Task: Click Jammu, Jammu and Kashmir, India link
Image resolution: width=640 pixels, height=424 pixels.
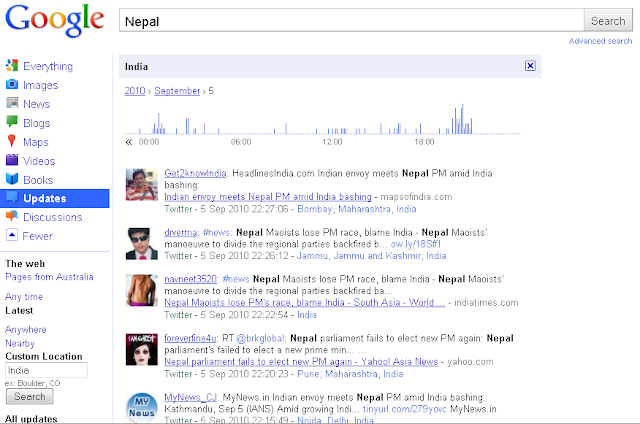Action: (x=371, y=256)
